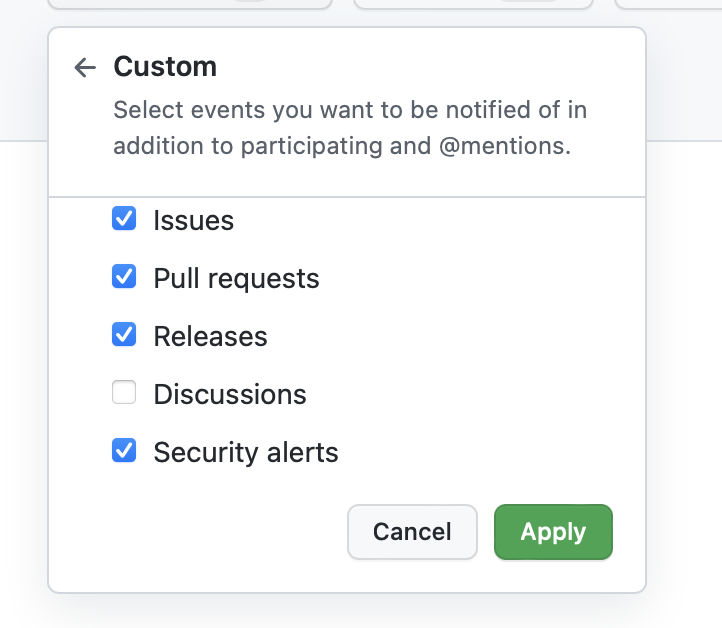Click the back arrow beside Custom
The height and width of the screenshot is (628, 722).
pyautogui.click(x=85, y=68)
